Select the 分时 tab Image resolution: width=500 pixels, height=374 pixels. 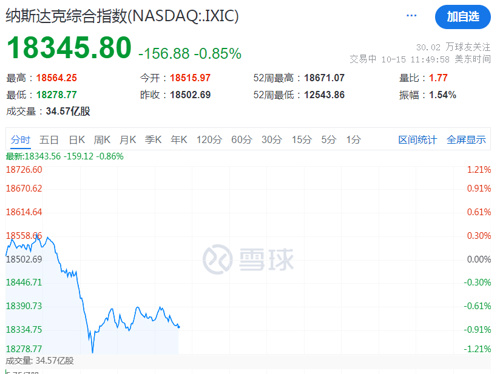[x=20, y=140]
